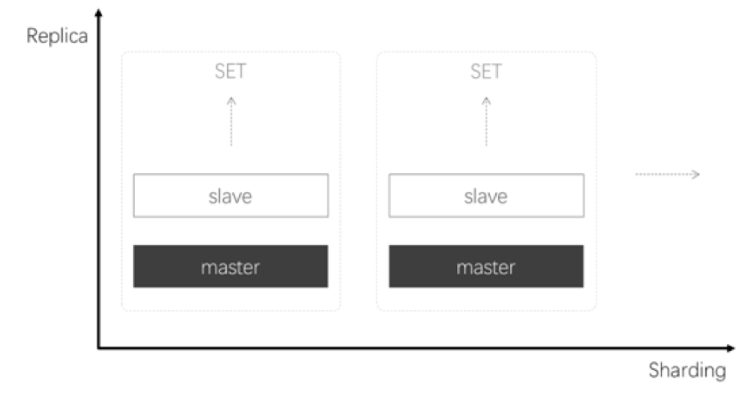Click the "Sharding" axis label
The width and height of the screenshot is (756, 402).
[686, 371]
